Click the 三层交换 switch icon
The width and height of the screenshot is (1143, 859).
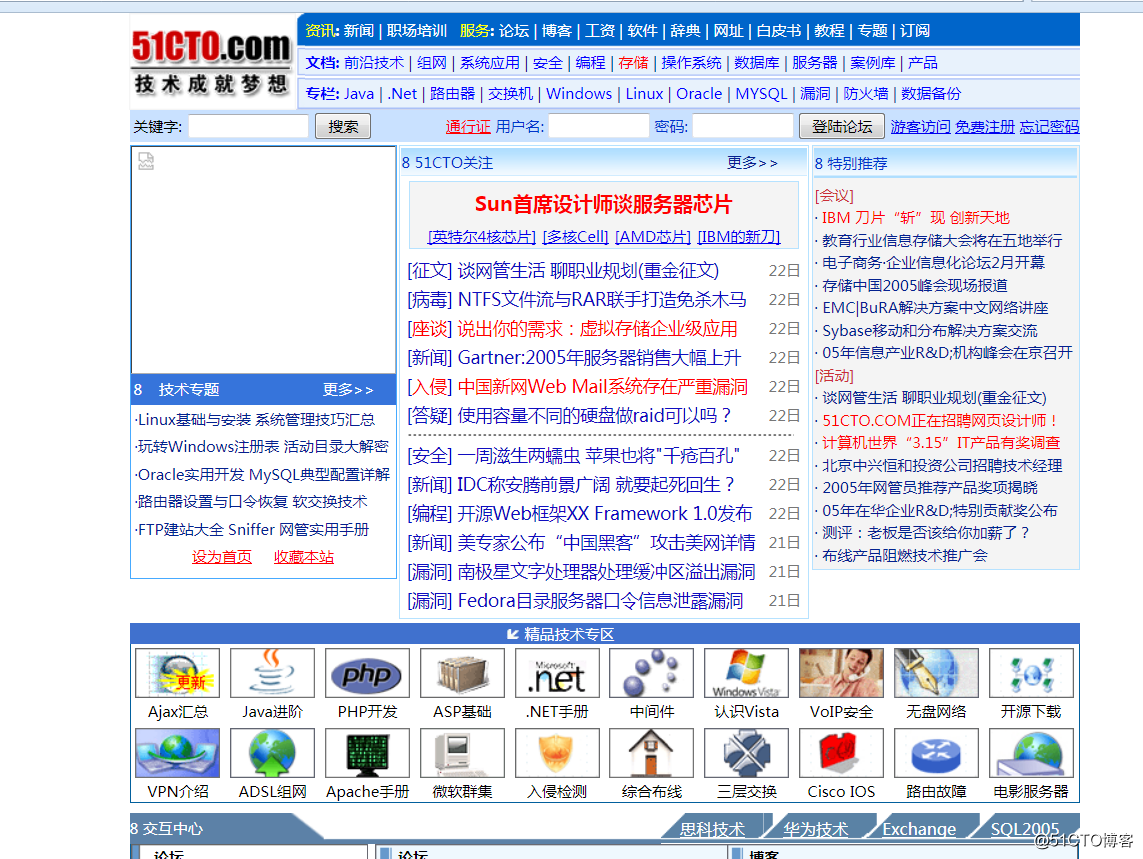(746, 753)
